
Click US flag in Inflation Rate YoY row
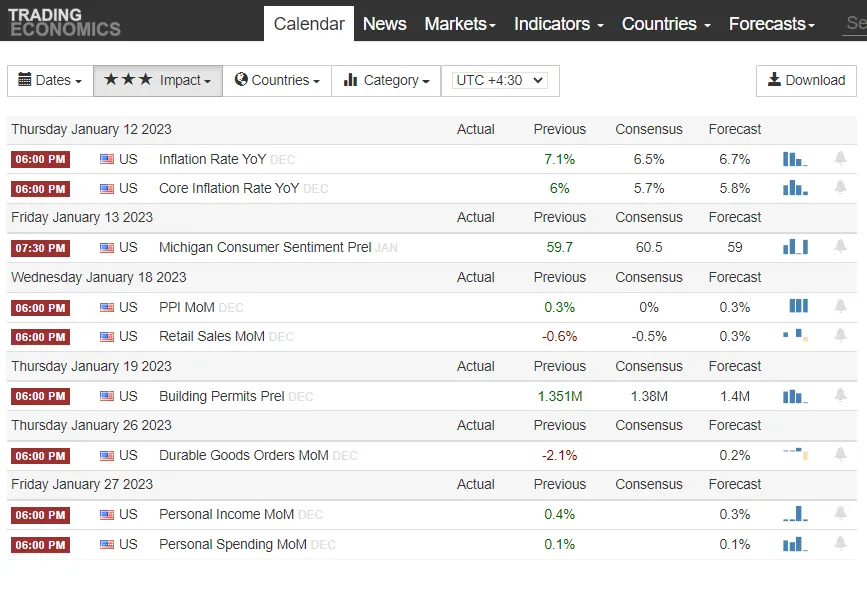point(107,159)
